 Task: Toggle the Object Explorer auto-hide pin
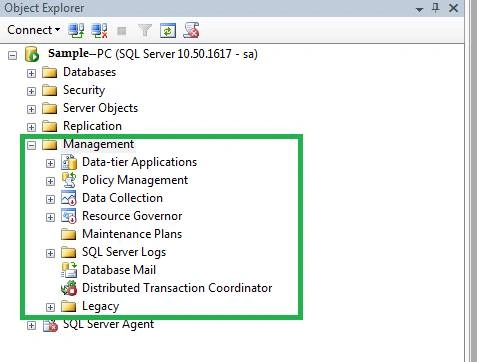[435, 8]
